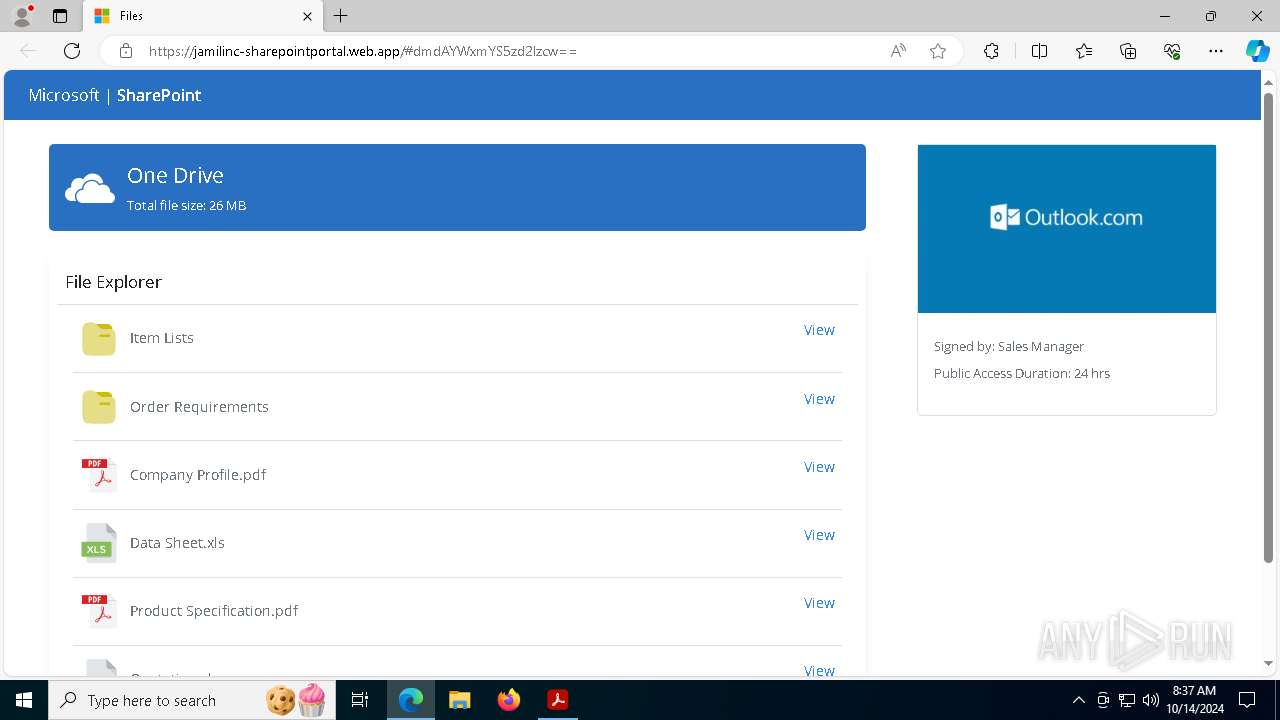View Data Sheet.xls
This screenshot has height=720, width=1280.
click(x=819, y=535)
